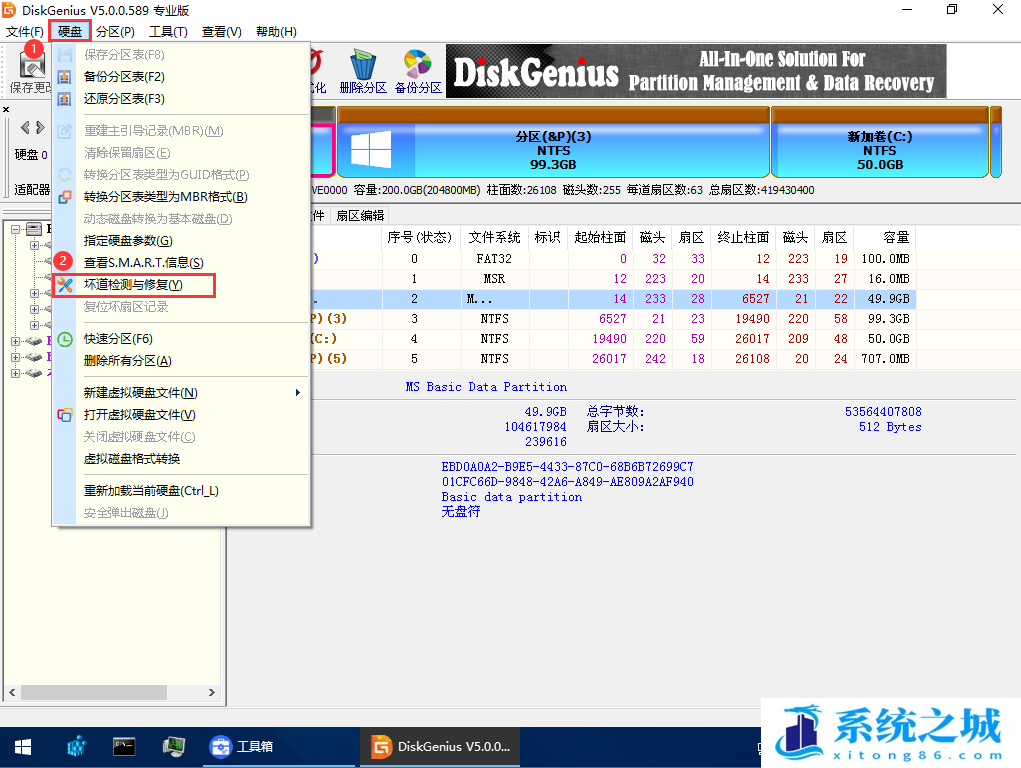Select 清除保留扇区(E) menu entry
Viewport: 1021px width, 768px height.
[x=181, y=153]
